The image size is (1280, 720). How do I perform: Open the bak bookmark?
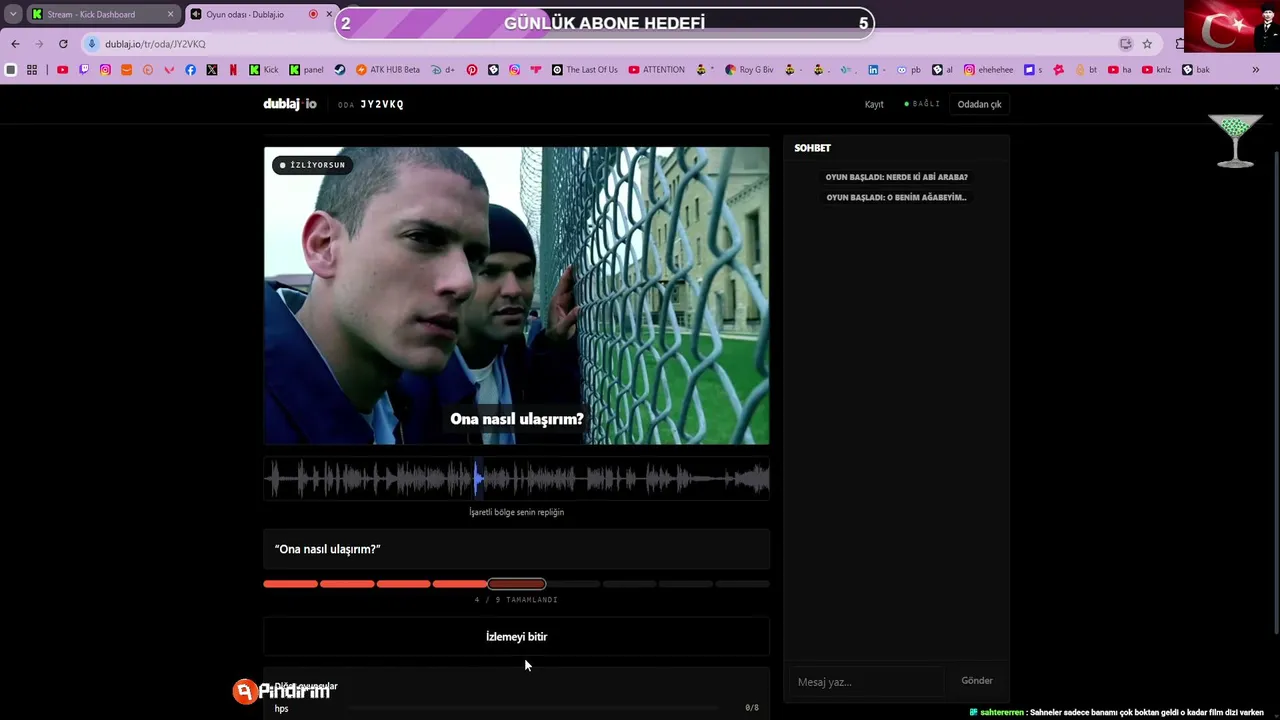point(1196,70)
